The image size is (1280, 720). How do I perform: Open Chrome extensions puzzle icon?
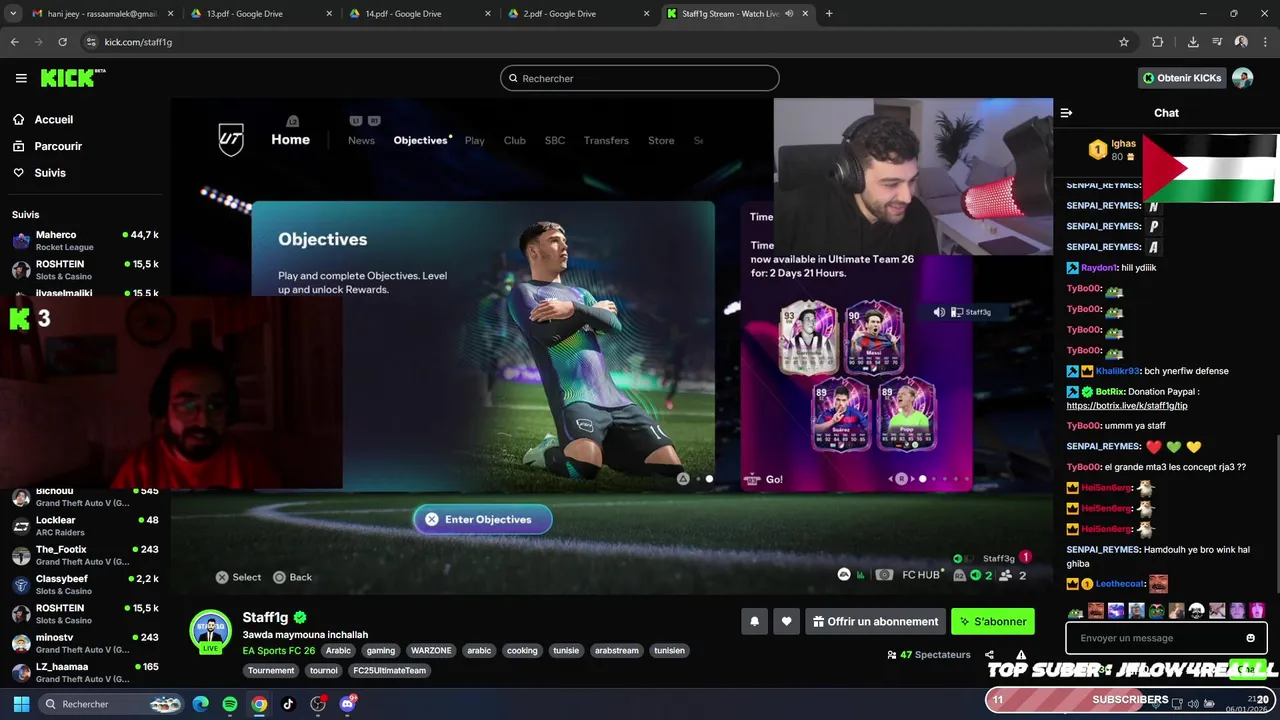1157,42
